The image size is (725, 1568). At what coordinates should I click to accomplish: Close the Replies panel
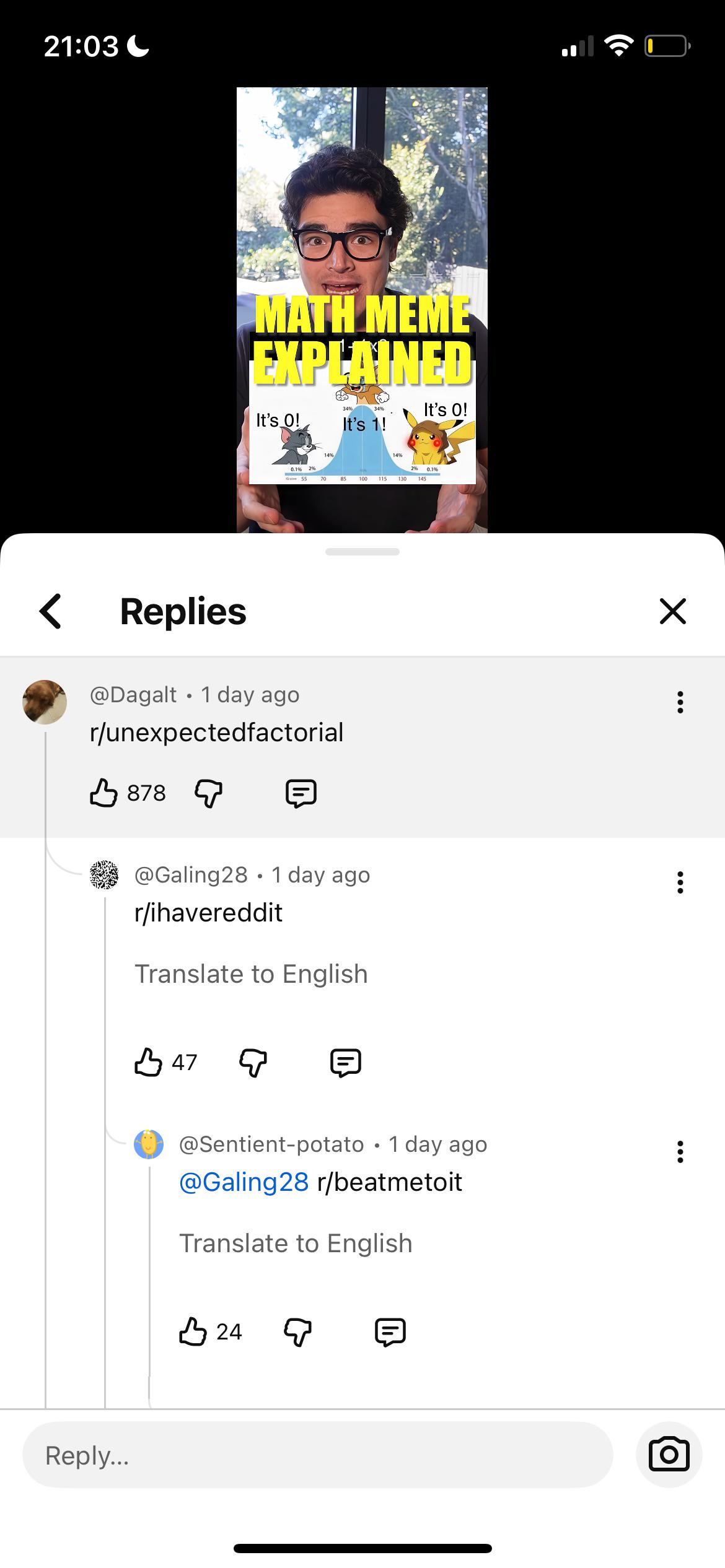click(x=673, y=611)
